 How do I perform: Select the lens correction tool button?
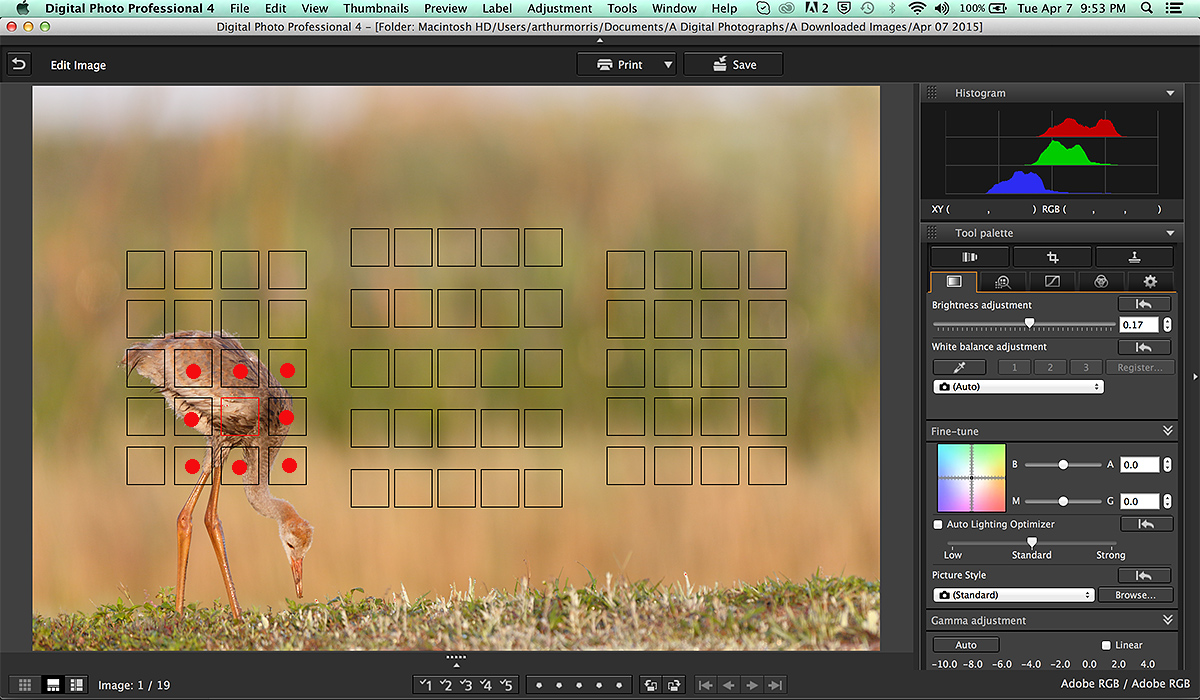pos(969,257)
